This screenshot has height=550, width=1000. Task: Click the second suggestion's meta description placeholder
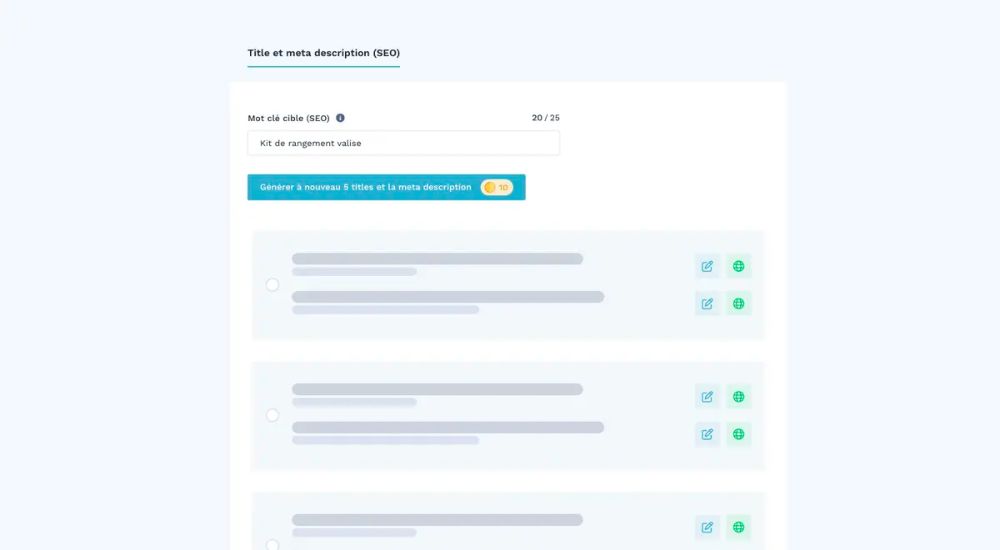pyautogui.click(x=447, y=428)
